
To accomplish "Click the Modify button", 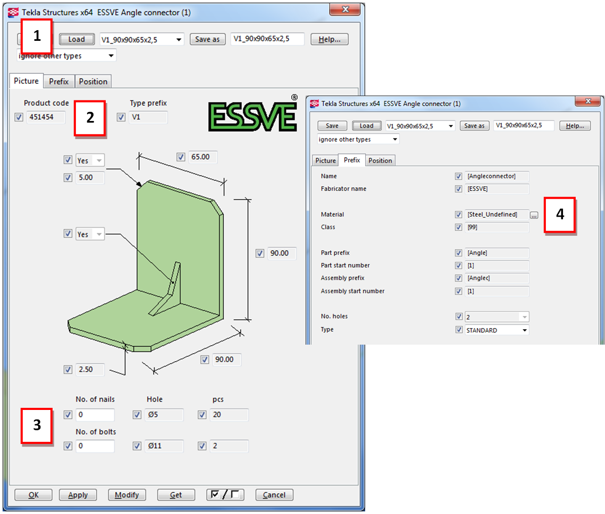I will pos(127,495).
